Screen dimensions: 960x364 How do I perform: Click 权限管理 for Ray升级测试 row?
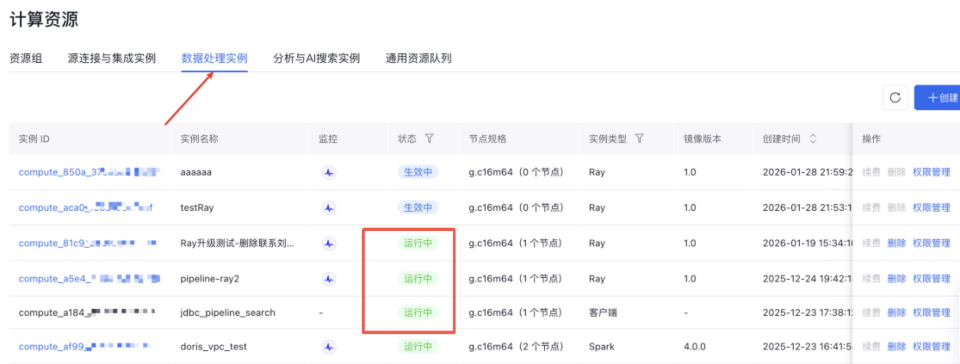coord(931,243)
